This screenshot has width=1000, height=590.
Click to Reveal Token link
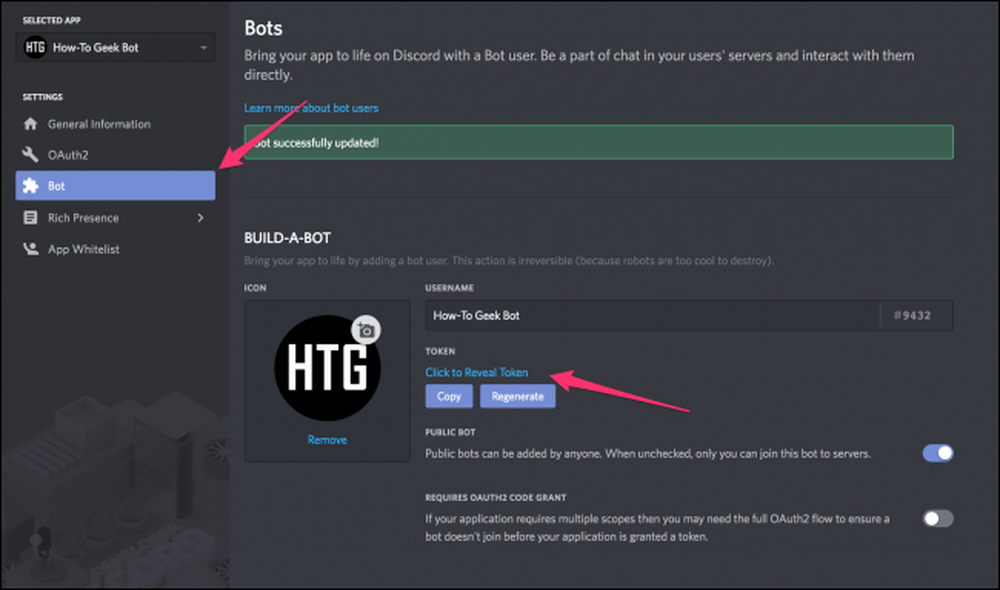pos(476,372)
